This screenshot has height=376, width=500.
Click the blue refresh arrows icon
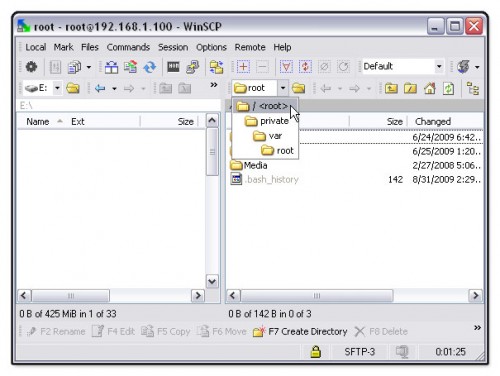(x=150, y=67)
